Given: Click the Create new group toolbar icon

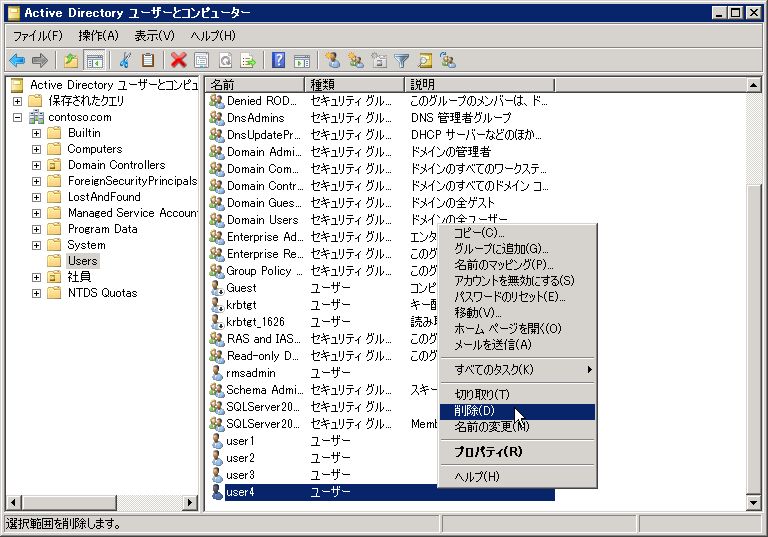Looking at the screenshot, I should coord(356,61).
